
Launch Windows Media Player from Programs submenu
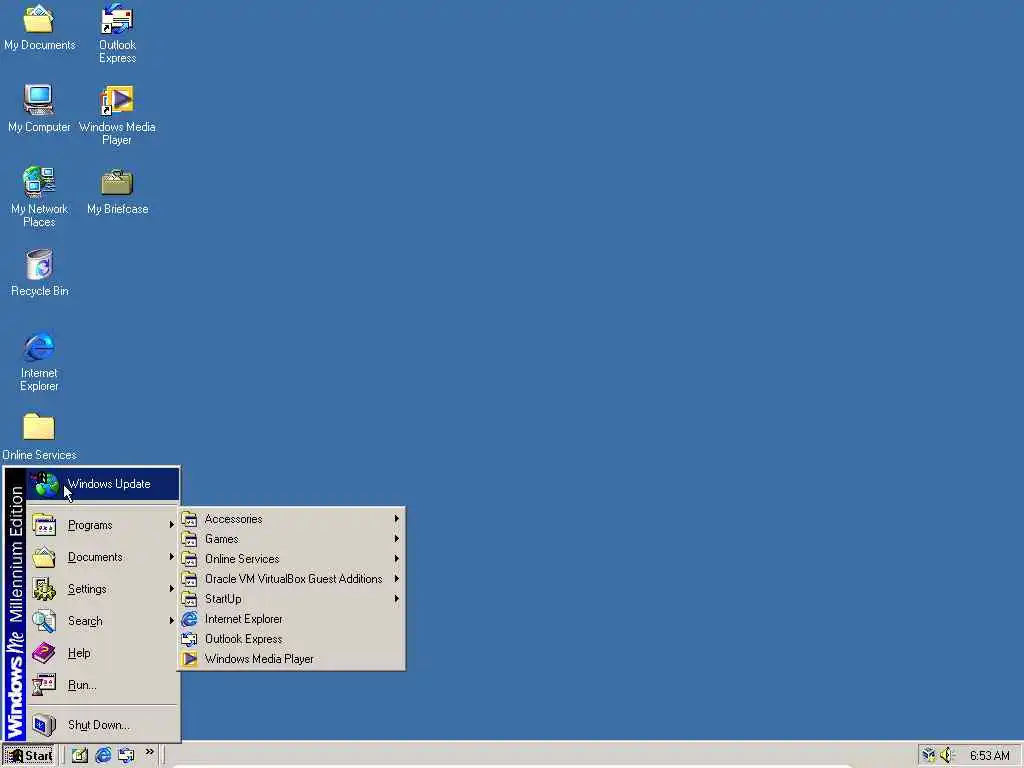[x=291, y=659]
